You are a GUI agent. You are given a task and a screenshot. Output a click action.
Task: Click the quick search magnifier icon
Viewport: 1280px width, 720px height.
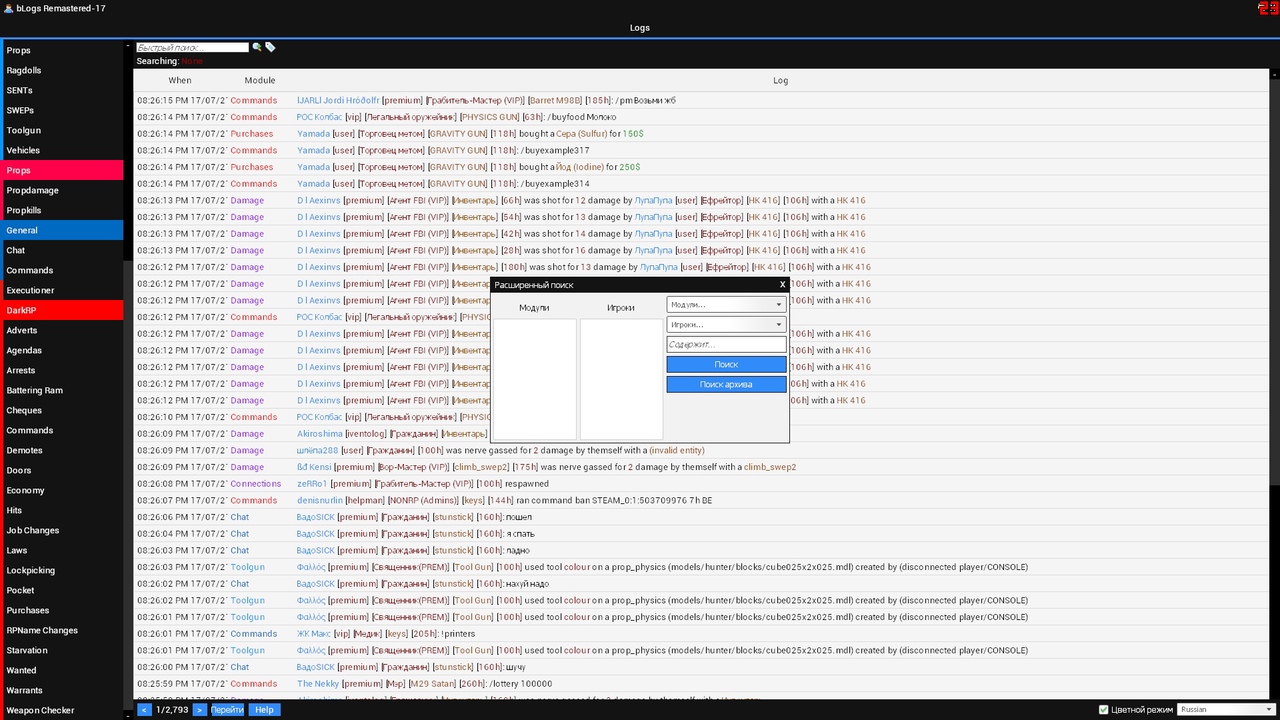pyautogui.click(x=257, y=47)
